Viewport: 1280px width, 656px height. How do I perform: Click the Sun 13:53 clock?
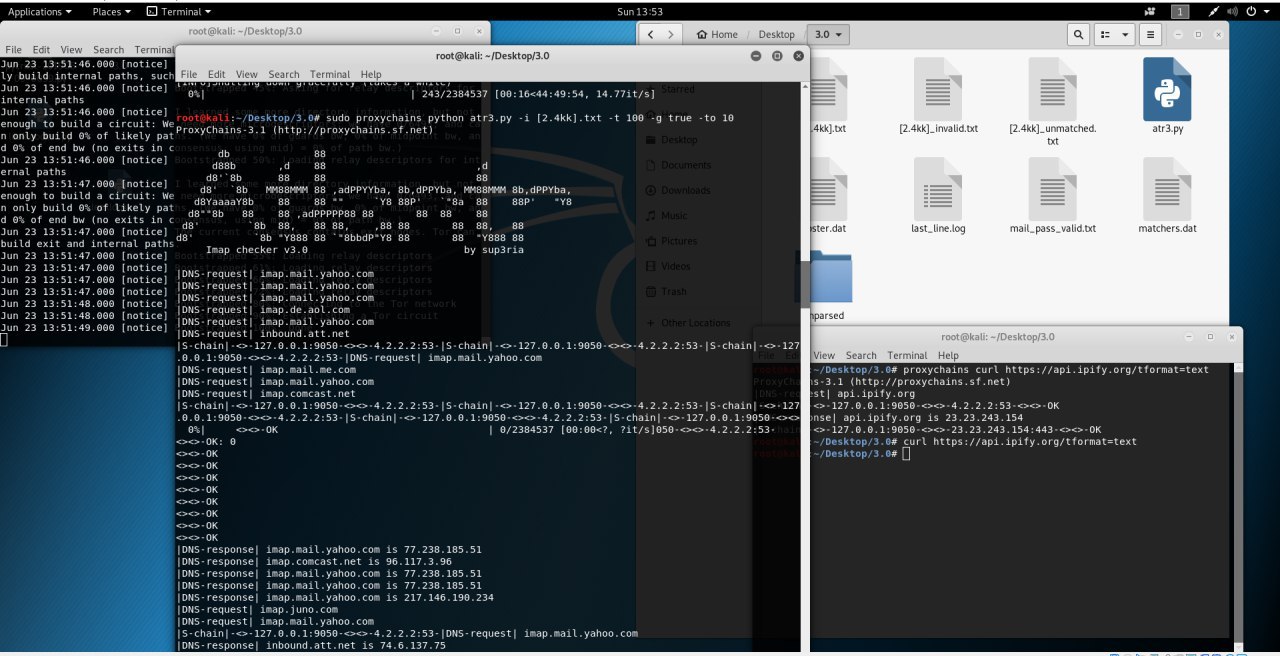pos(640,11)
